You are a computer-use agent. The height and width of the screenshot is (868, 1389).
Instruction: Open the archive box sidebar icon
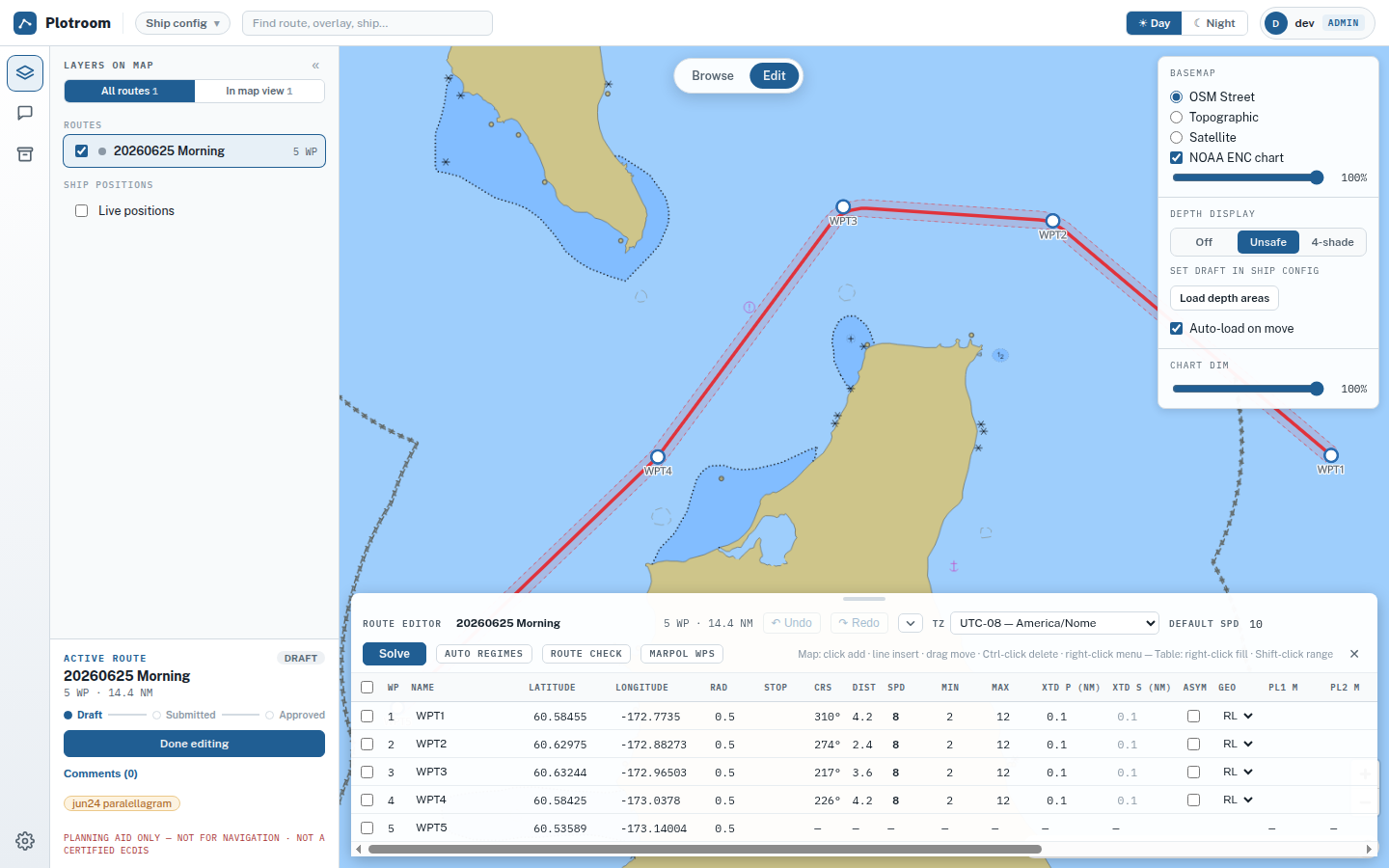pyautogui.click(x=25, y=154)
